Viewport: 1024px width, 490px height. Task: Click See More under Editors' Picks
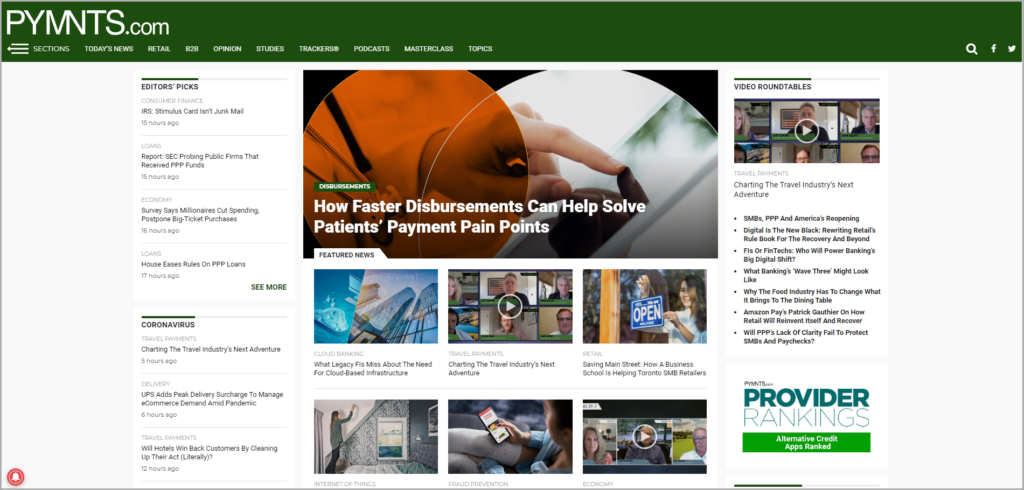[x=268, y=287]
